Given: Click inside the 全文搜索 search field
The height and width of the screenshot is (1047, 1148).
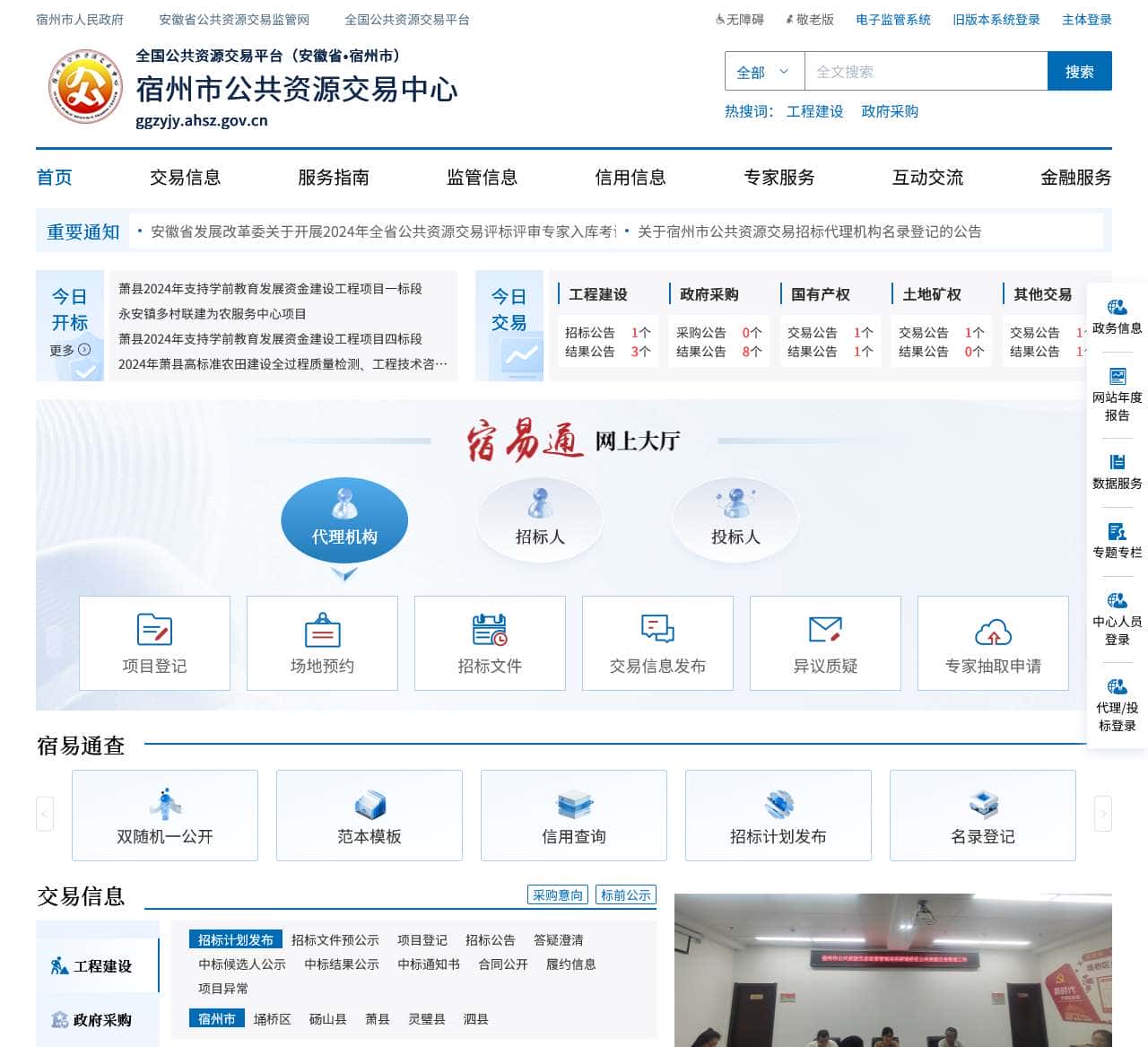Looking at the screenshot, I should (926, 72).
